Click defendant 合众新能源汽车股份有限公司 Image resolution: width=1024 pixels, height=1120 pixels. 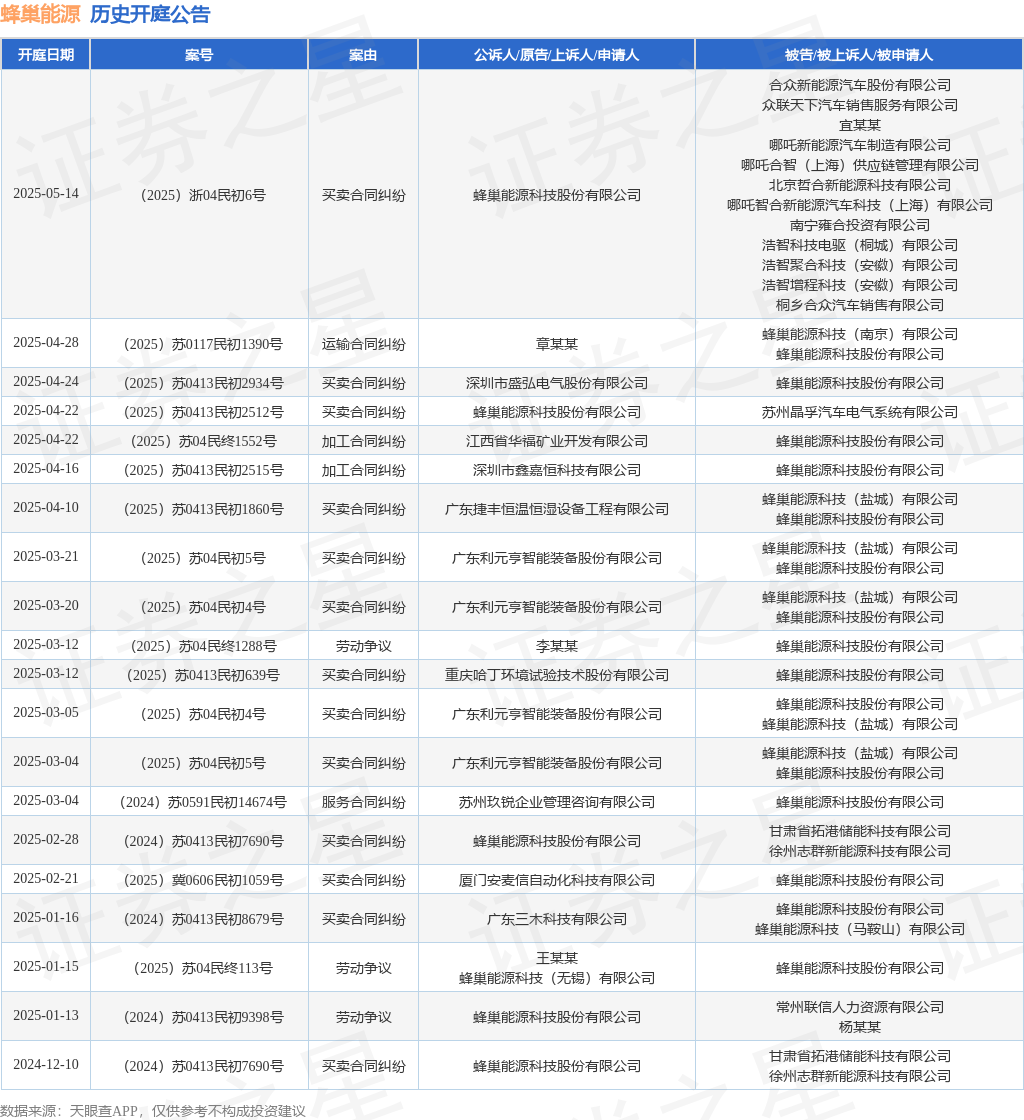(x=860, y=85)
